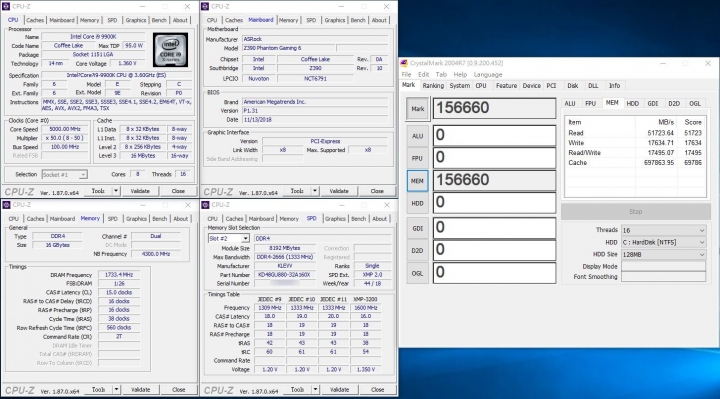Image resolution: width=720 pixels, height=399 pixels.
Task: Click Validate in CPU-Z CPU window
Action: click(140, 191)
